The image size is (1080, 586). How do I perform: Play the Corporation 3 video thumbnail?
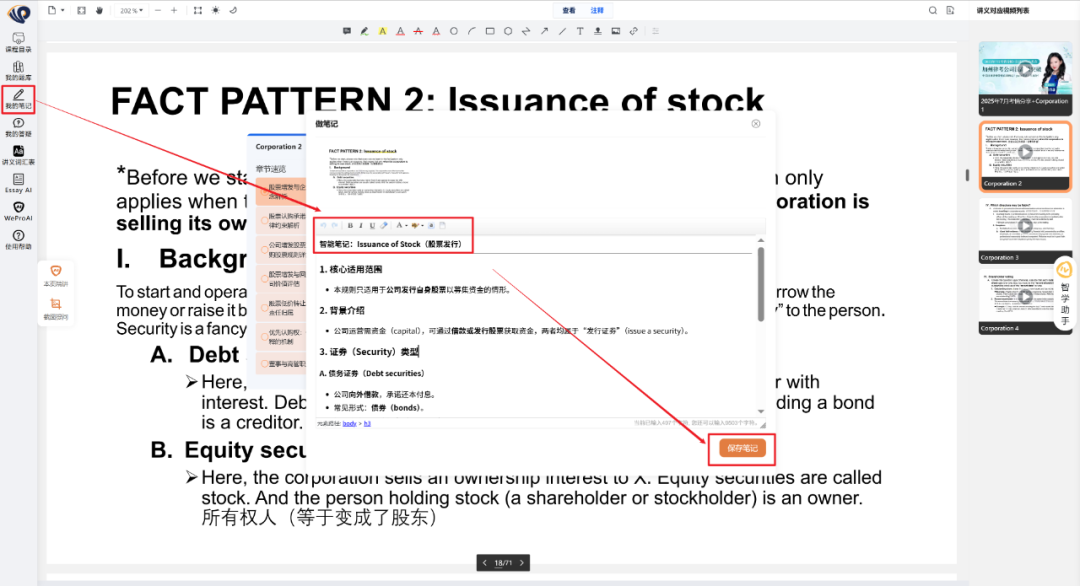[x=1025, y=225]
